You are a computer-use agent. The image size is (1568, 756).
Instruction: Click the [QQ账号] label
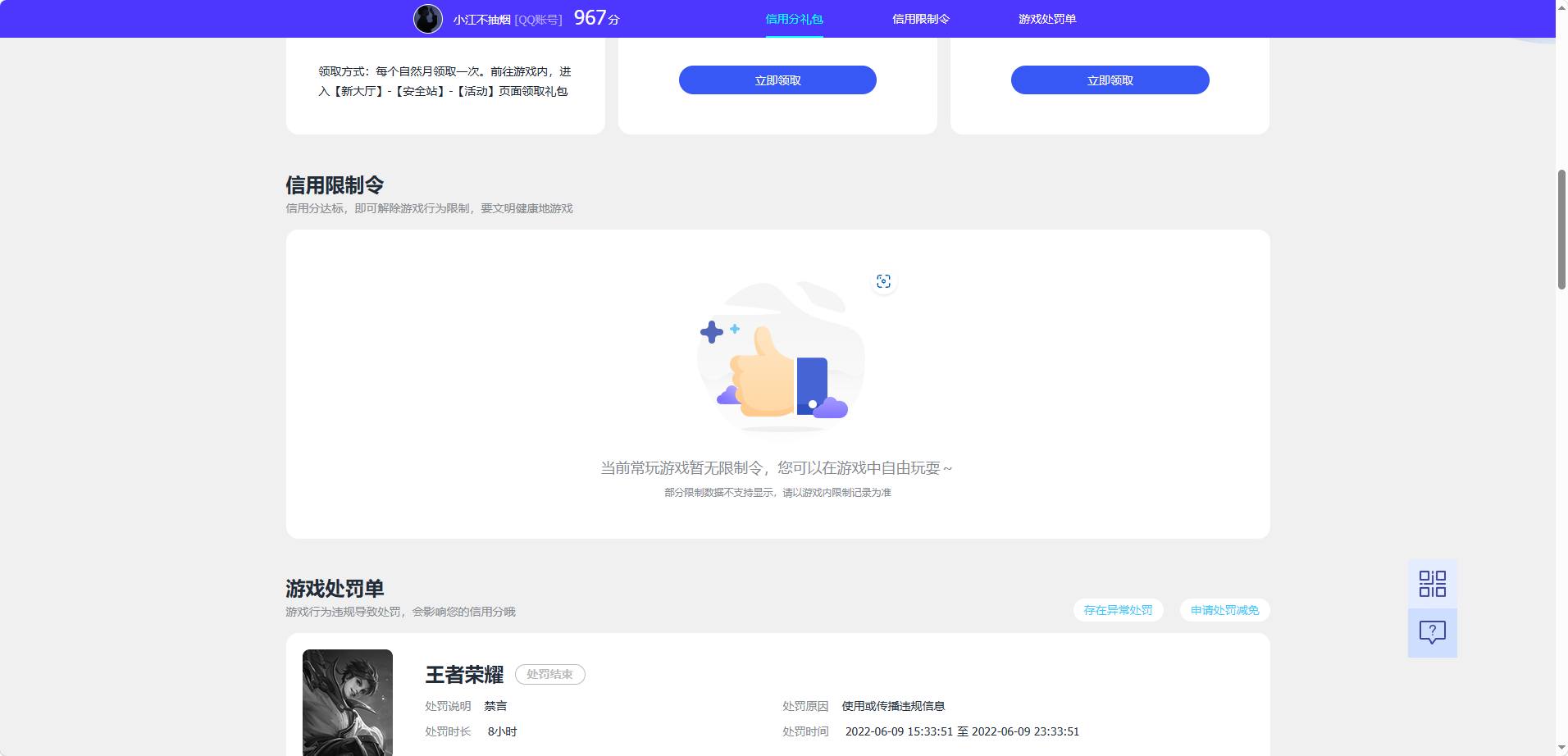point(538,20)
